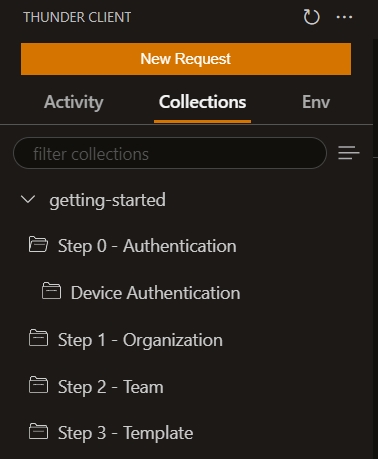
Task: Switch to the Env tab
Action: pos(316,102)
